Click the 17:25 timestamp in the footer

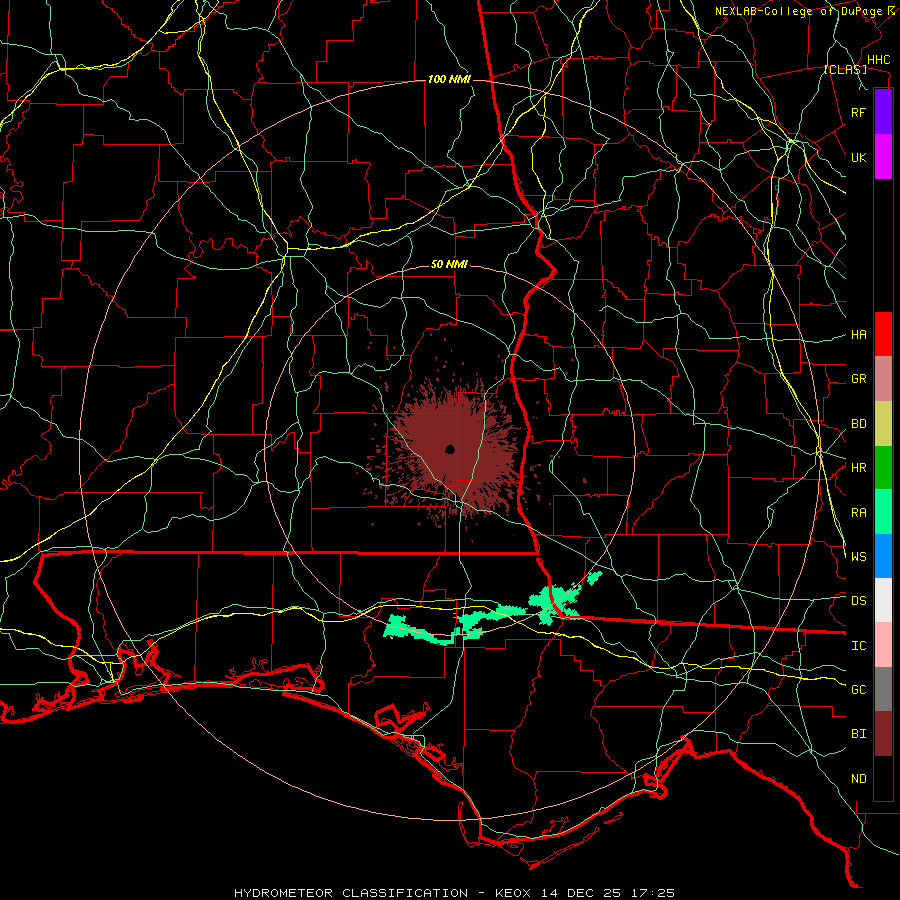655,893
